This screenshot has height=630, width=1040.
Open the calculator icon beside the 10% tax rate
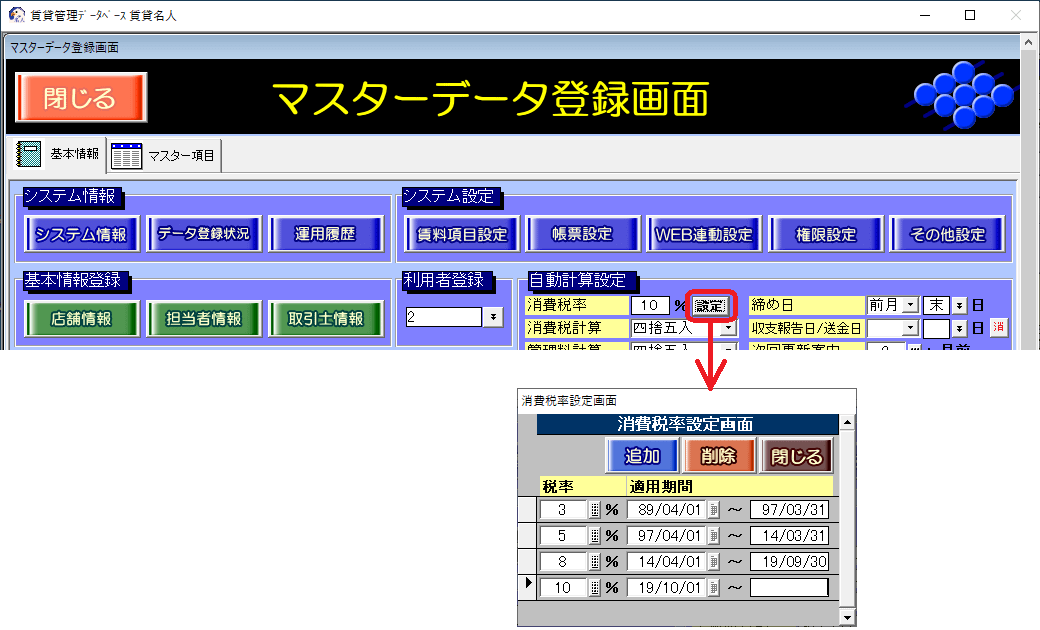(x=595, y=588)
